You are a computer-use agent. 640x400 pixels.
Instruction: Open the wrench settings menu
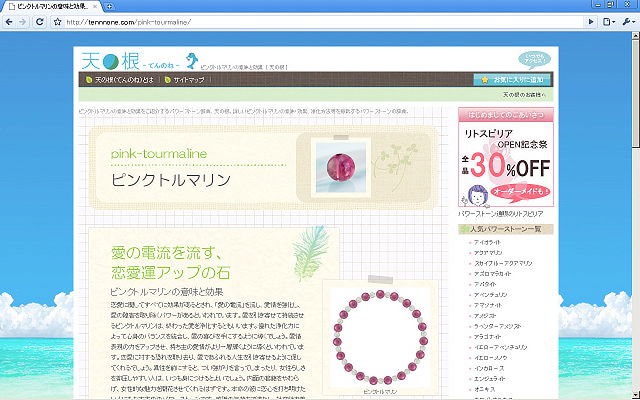(627, 22)
